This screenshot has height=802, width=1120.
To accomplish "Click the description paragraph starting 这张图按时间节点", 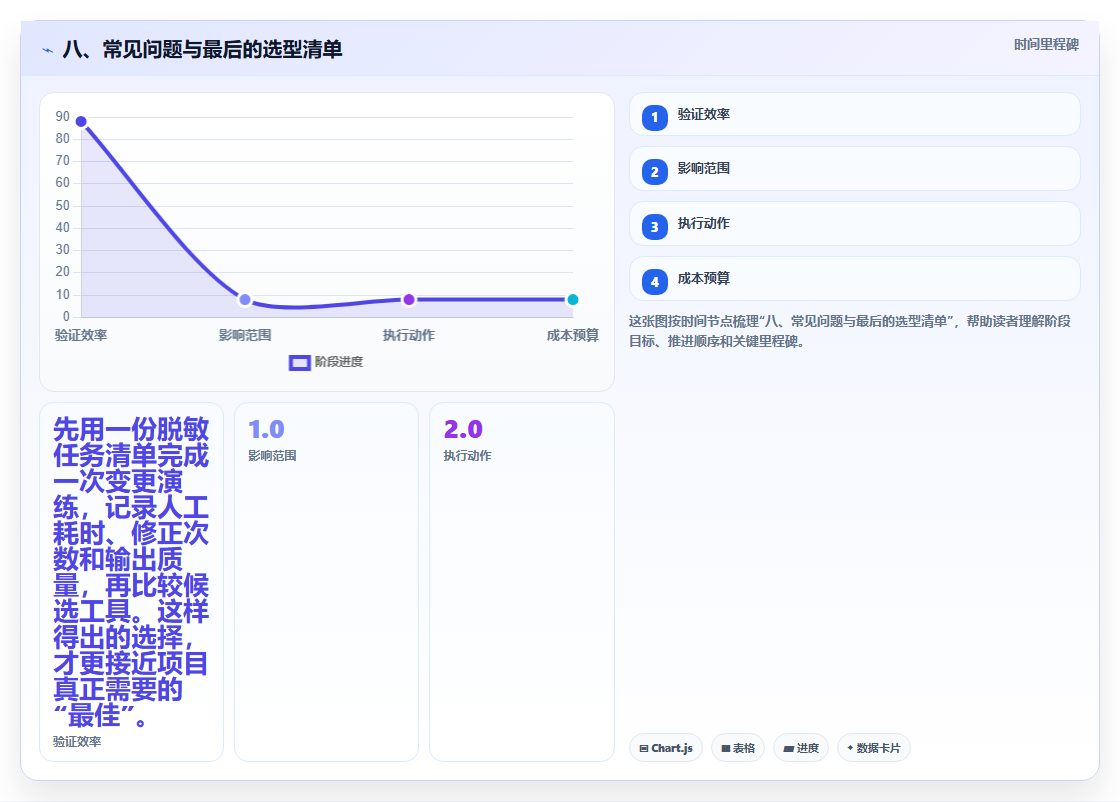I will coord(850,331).
